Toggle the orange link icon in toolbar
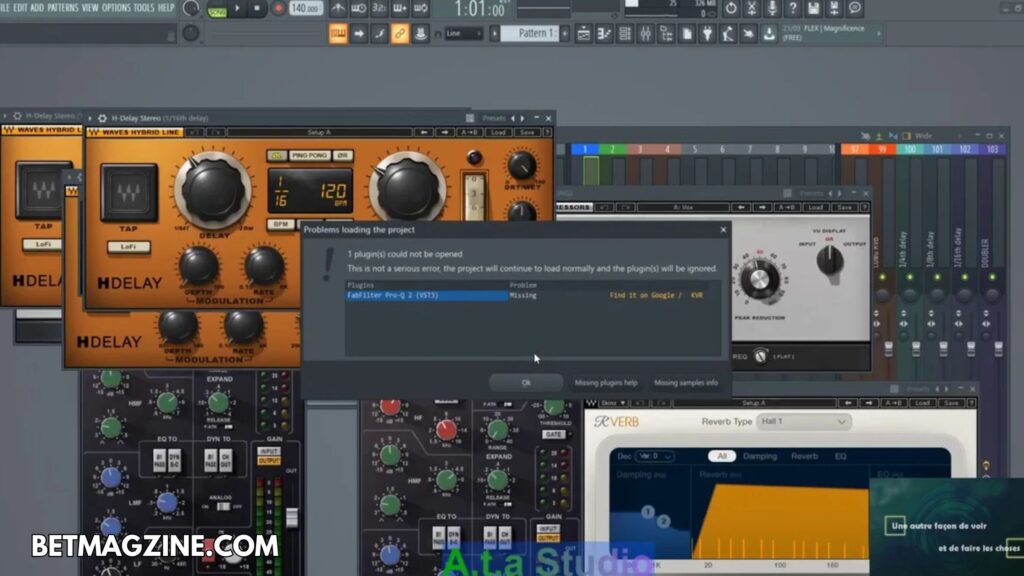Image resolution: width=1024 pixels, height=576 pixels. [x=400, y=33]
